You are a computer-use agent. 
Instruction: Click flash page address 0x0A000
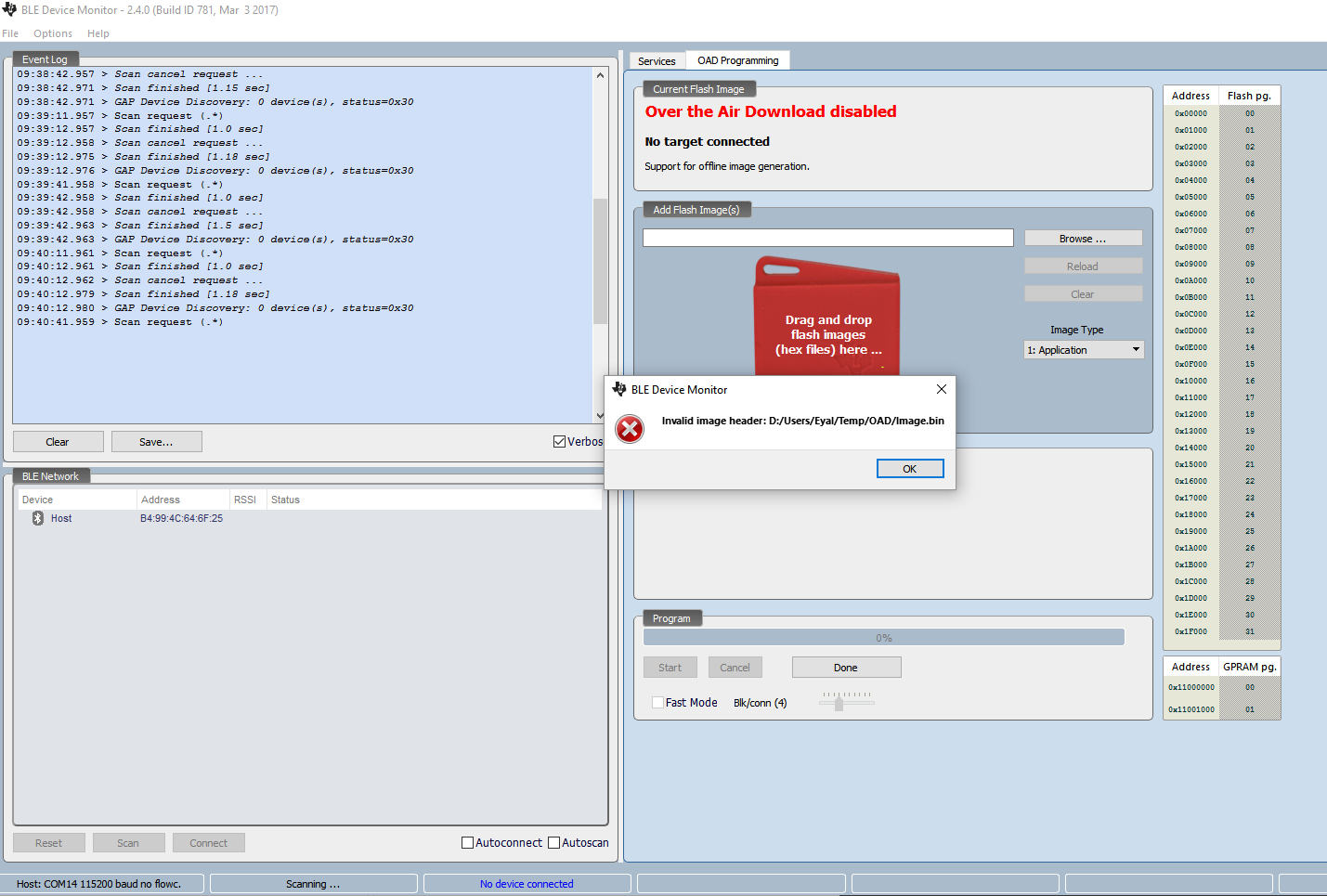click(x=1190, y=280)
